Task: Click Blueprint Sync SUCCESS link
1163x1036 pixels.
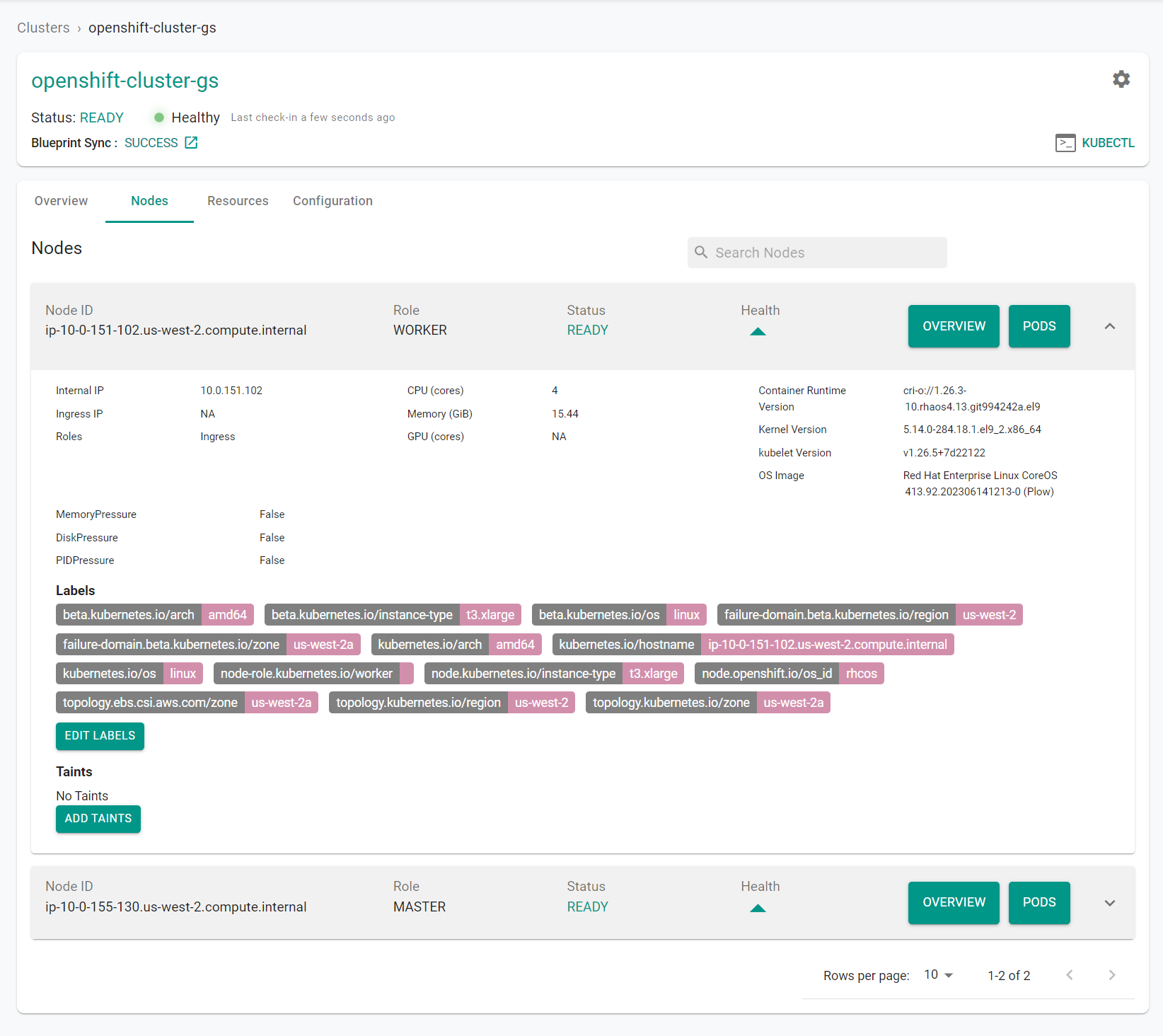Action: (151, 143)
